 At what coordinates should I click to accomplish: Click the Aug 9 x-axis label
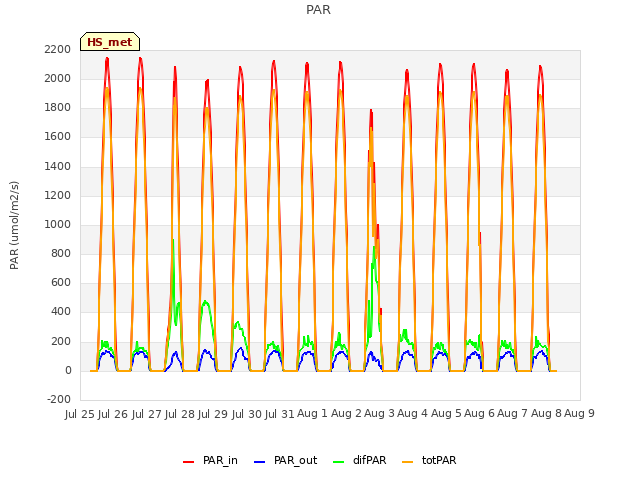coord(579,414)
